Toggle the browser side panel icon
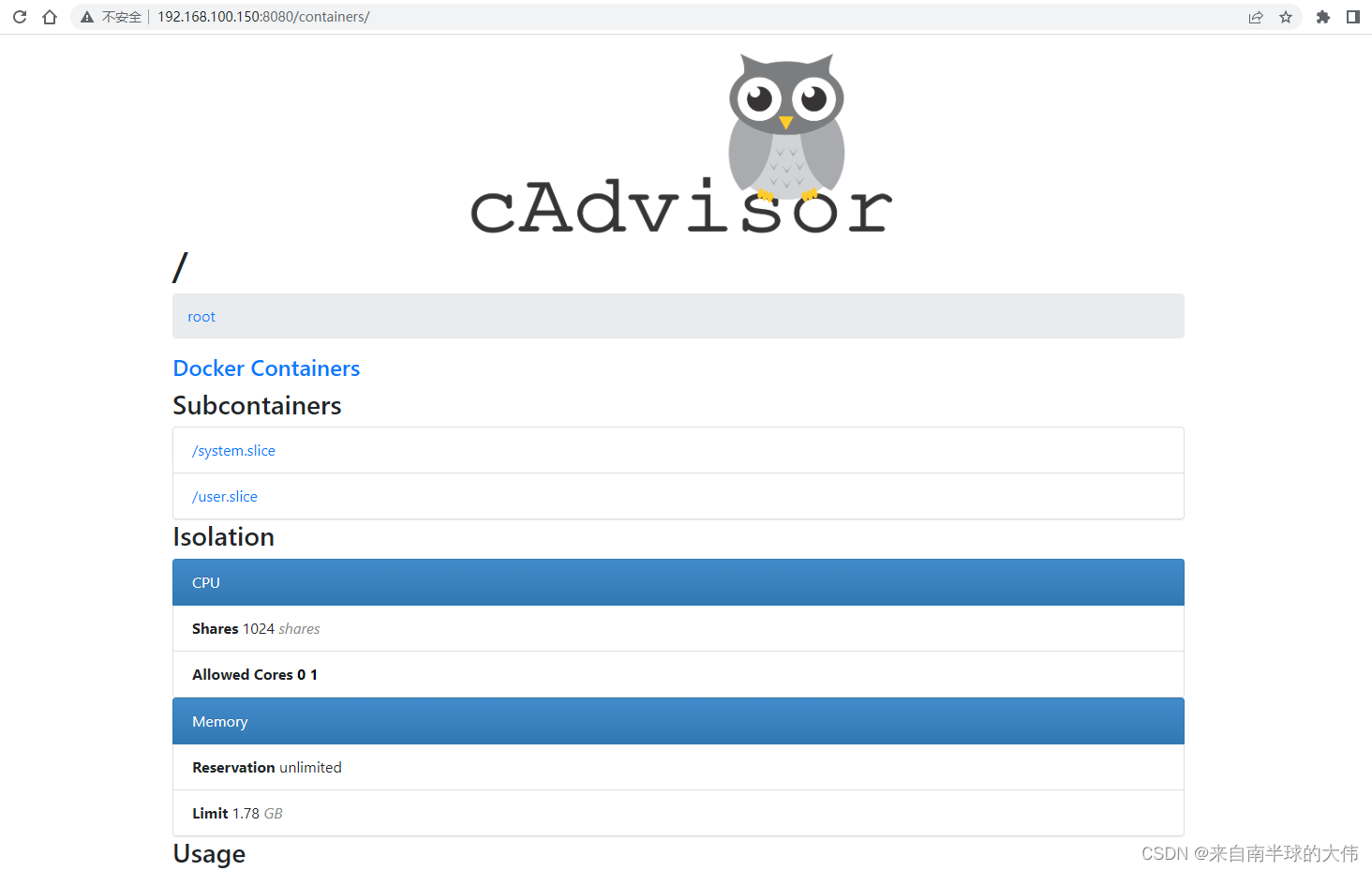Screen dimensions: 1372x871 1353,17
